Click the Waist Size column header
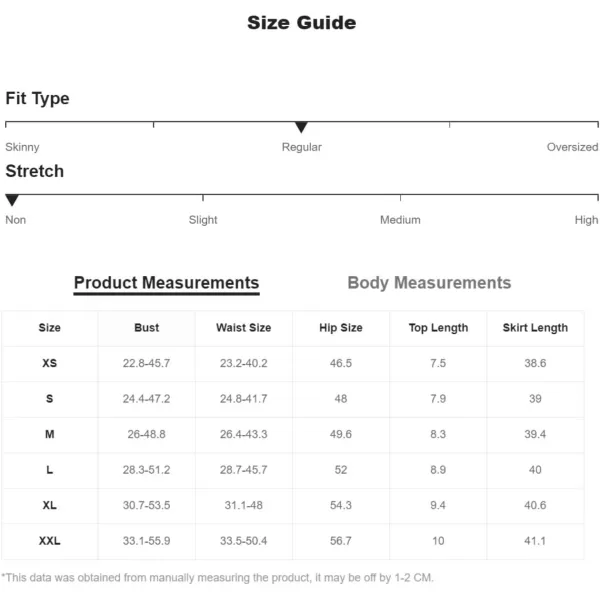 [x=244, y=328]
